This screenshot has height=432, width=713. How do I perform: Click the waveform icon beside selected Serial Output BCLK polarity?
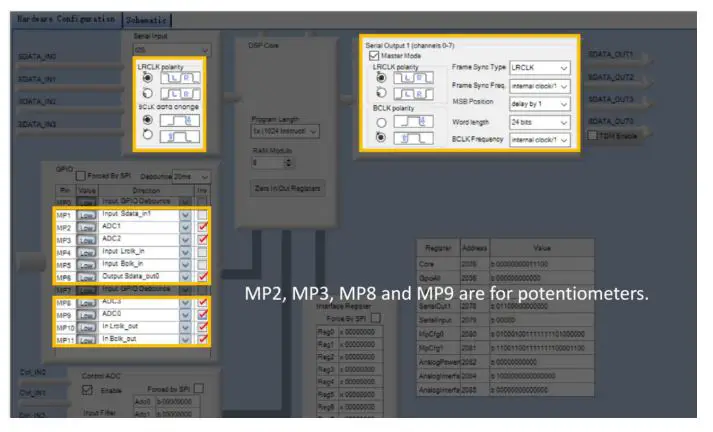click(x=413, y=138)
